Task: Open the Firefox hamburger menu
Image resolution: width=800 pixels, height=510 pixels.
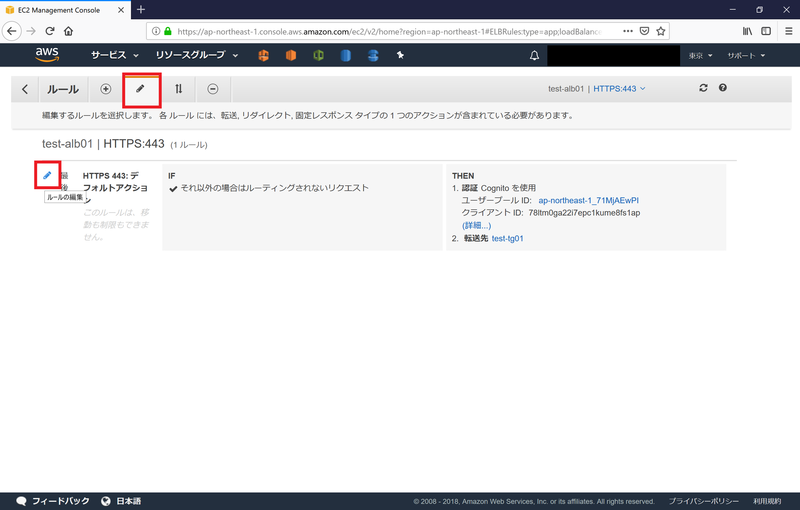Action: click(x=788, y=31)
